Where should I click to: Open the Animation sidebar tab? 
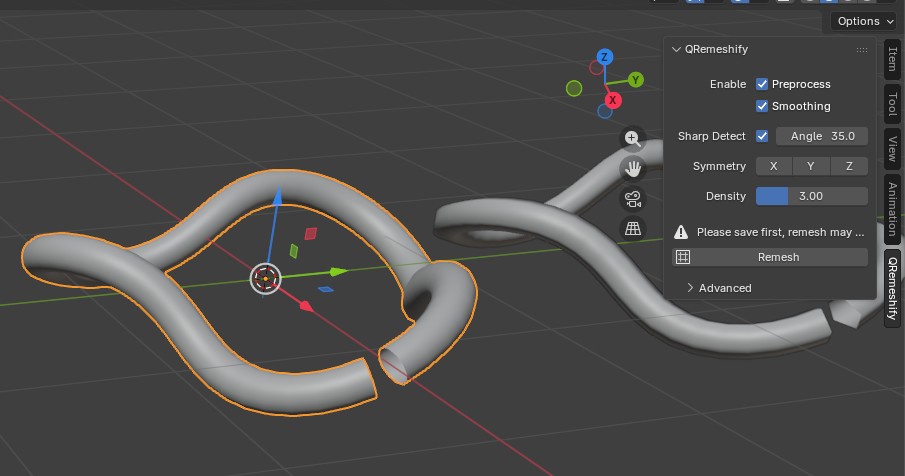pos(892,207)
